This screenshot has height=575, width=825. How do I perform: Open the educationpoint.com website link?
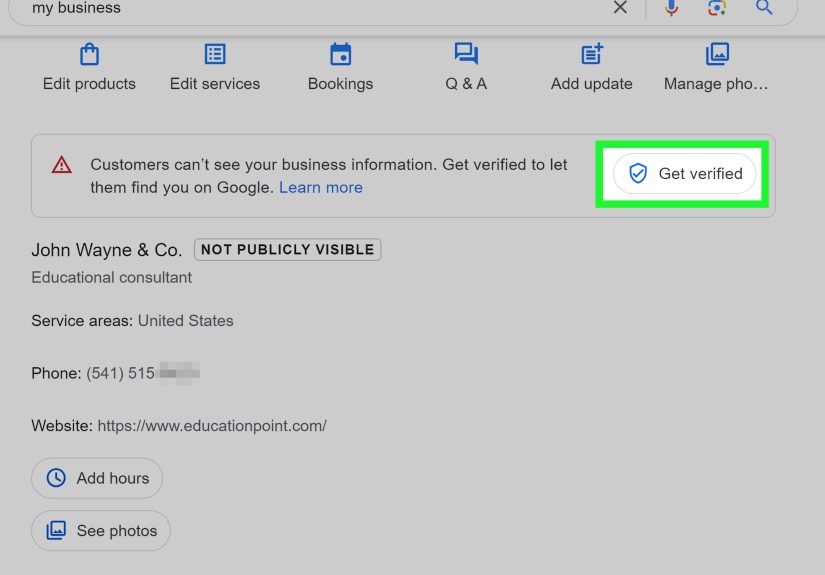click(x=212, y=426)
